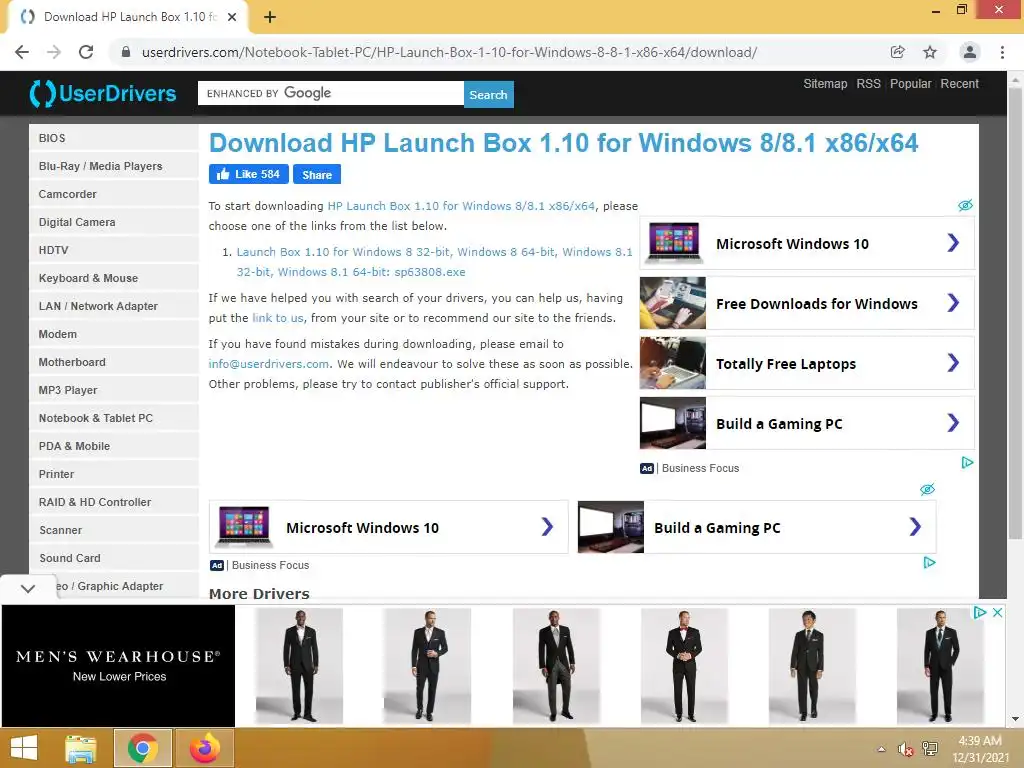1024x768 pixels.
Task: Select the Blu-Ray / Media Players category
Action: click(114, 166)
